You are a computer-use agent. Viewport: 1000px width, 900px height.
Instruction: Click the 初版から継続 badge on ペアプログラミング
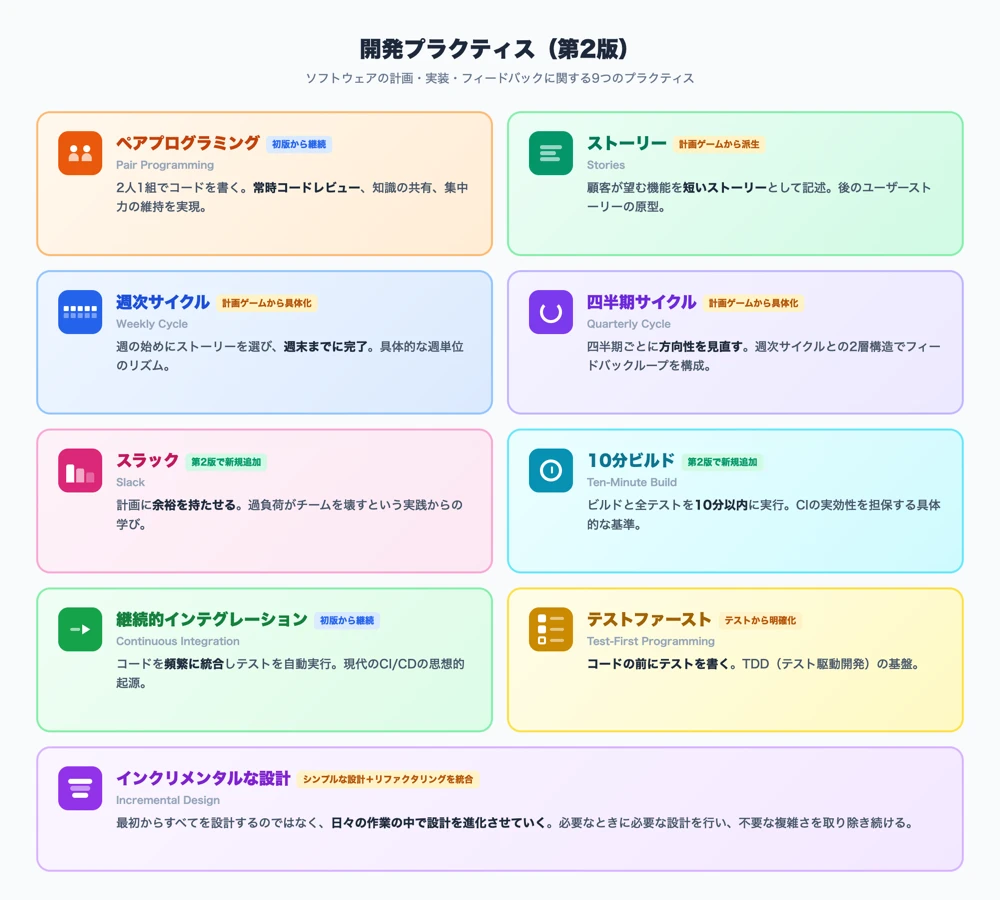pos(299,144)
